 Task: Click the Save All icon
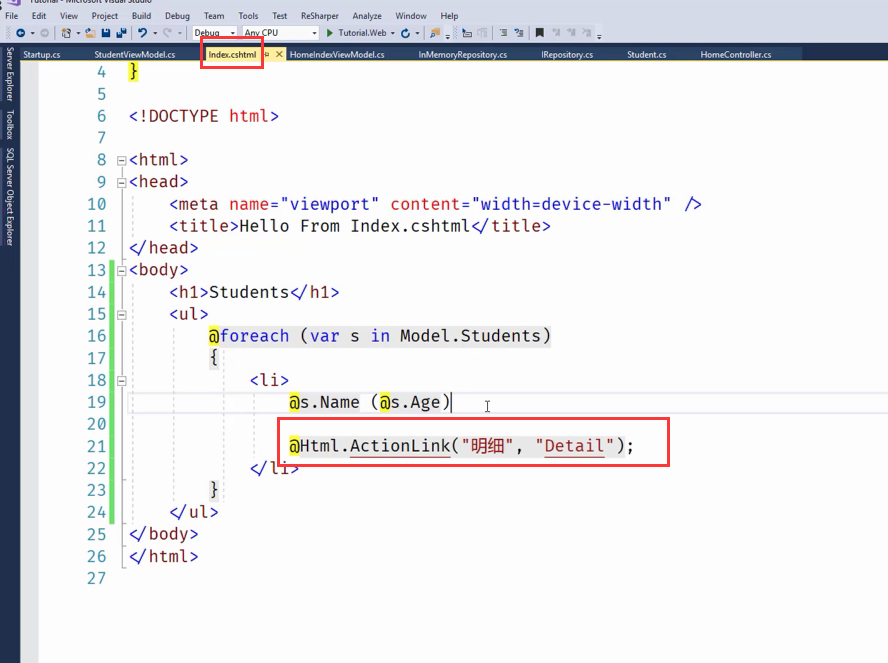pyautogui.click(x=120, y=33)
